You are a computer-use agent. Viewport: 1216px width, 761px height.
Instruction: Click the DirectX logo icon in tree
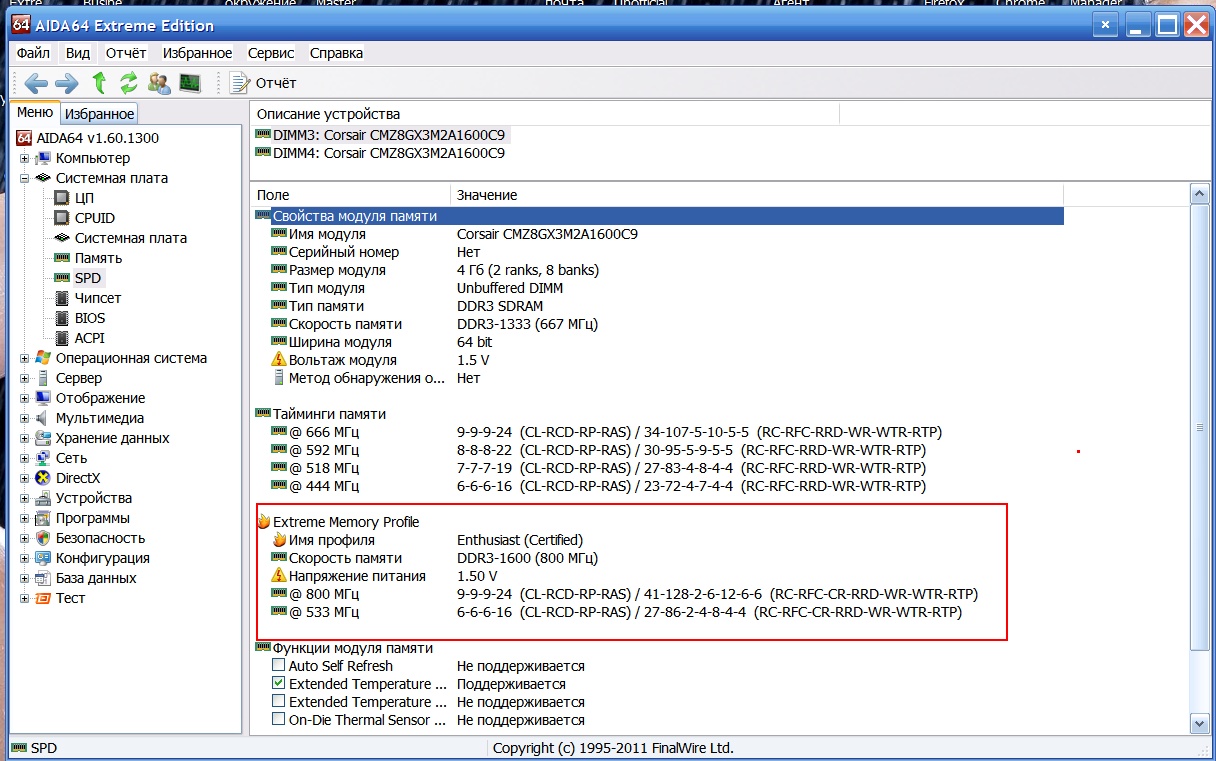click(43, 478)
